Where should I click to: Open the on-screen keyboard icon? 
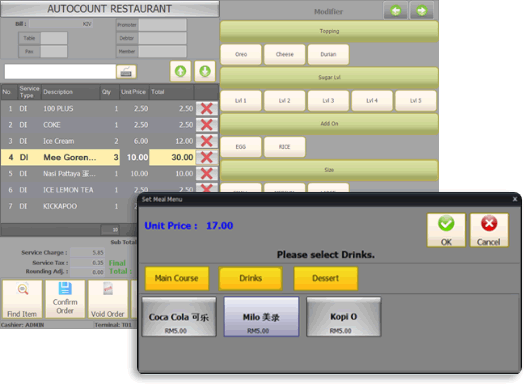pyautogui.click(x=126, y=72)
